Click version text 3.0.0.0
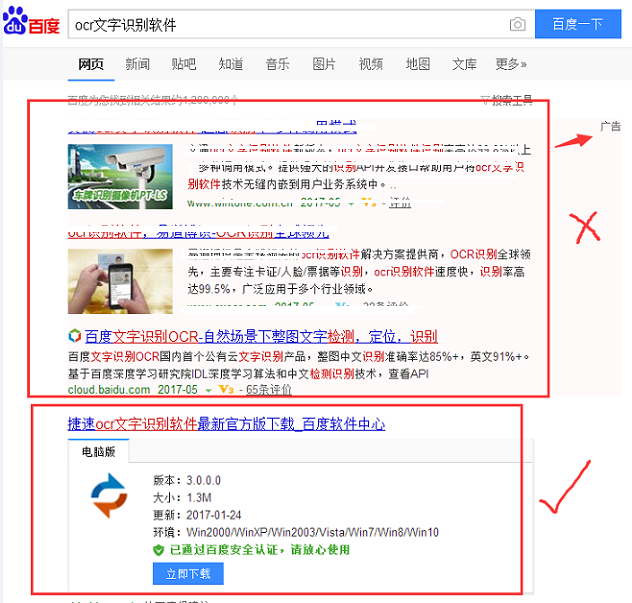 point(204,480)
